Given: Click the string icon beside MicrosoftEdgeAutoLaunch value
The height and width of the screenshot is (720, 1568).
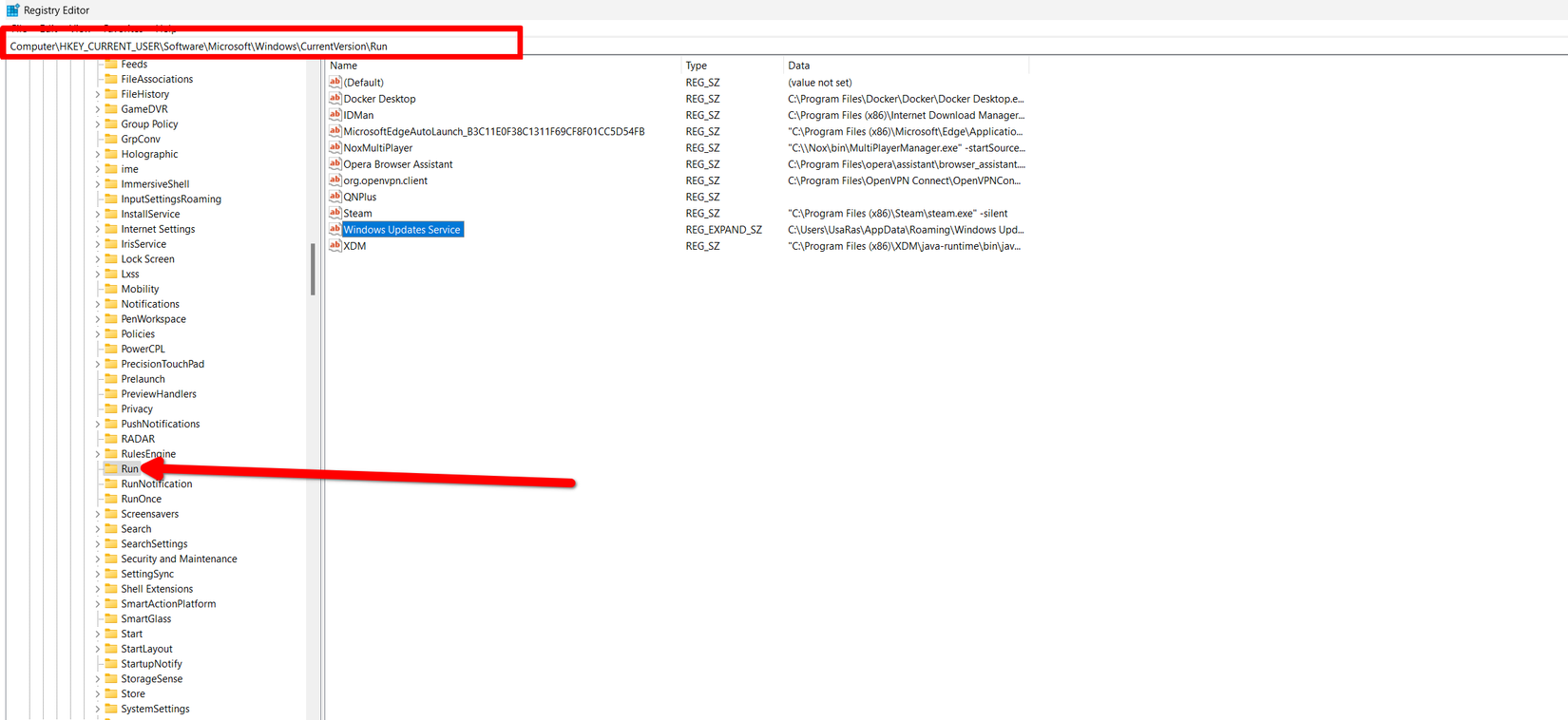Looking at the screenshot, I should tap(335, 131).
